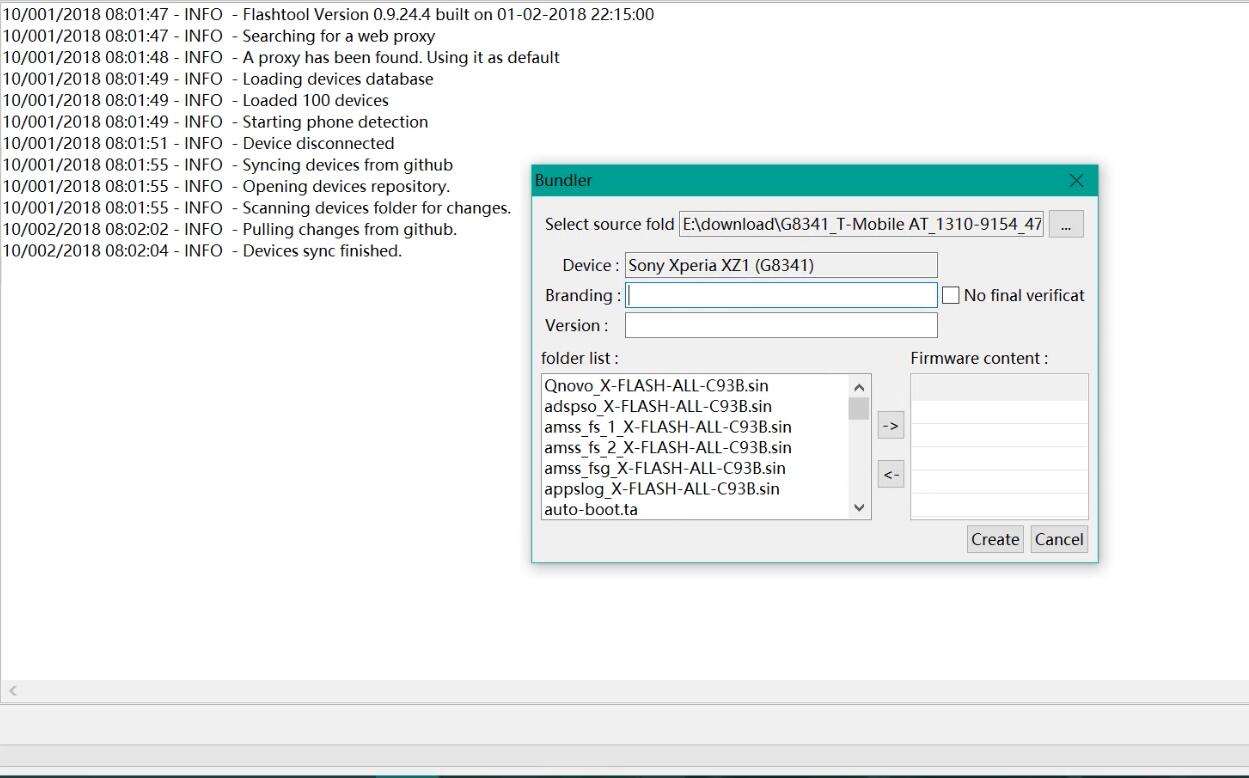
Task: Click the 'Flashtool Version 0.9.24.4' log line
Action: point(328,14)
